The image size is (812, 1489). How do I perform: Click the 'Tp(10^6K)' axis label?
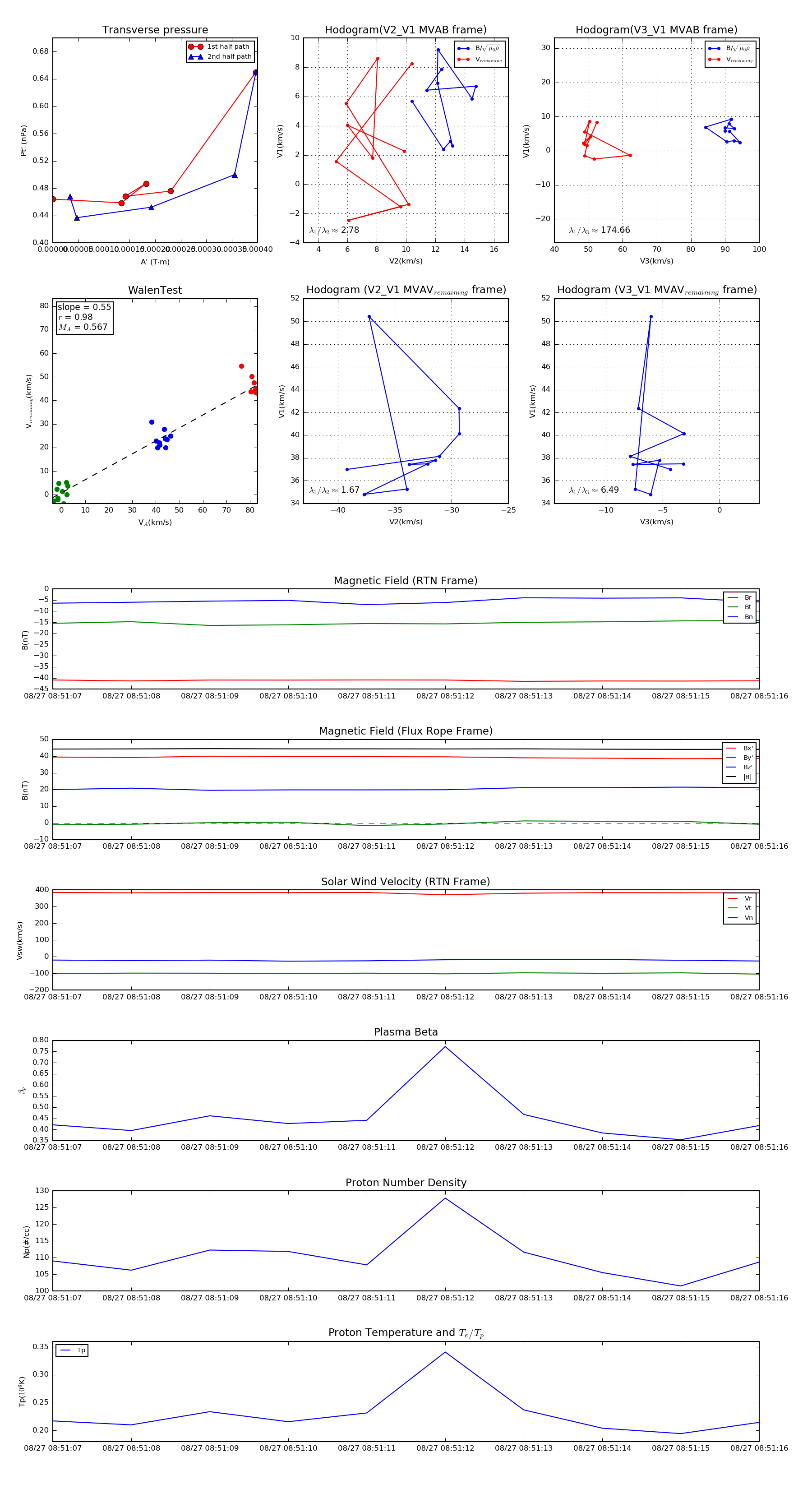(x=22, y=1392)
